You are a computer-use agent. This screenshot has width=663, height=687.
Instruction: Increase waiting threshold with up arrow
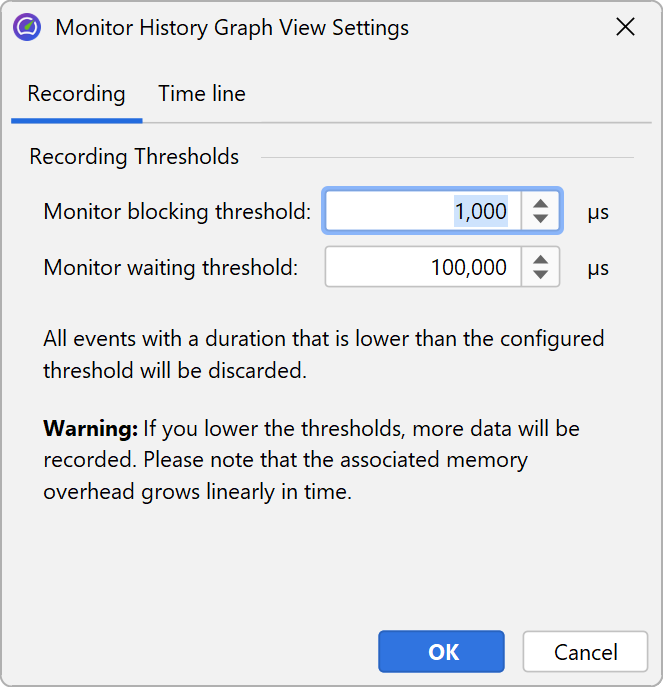point(541,259)
